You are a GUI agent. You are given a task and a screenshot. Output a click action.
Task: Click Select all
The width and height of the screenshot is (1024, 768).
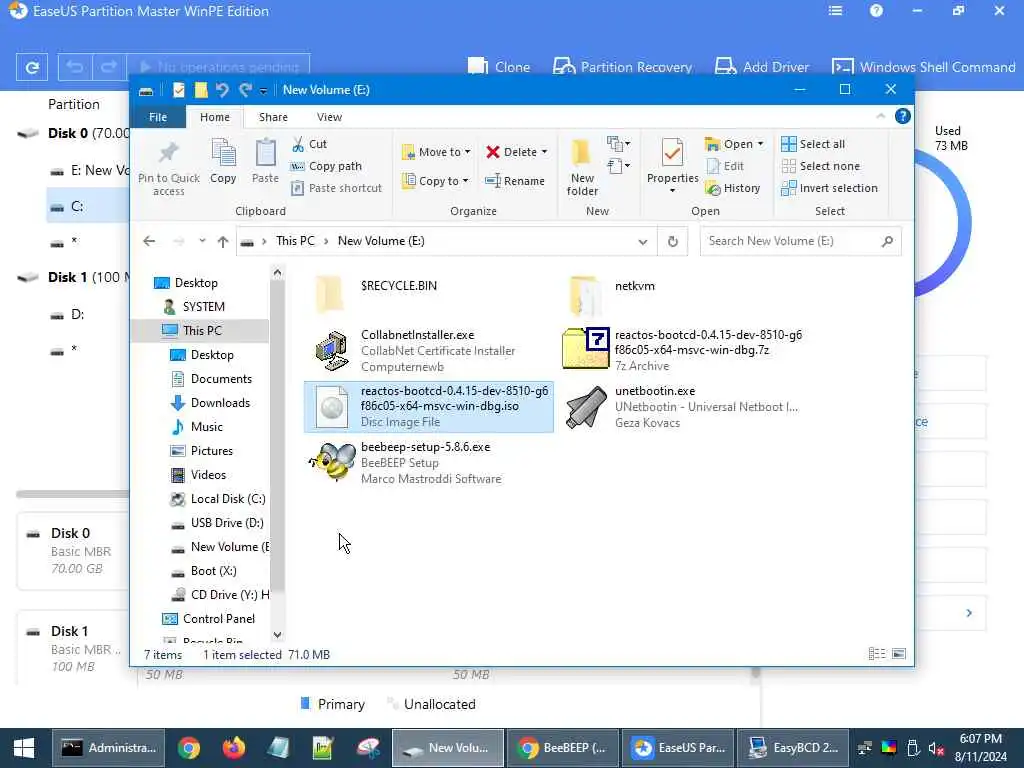[x=813, y=144]
